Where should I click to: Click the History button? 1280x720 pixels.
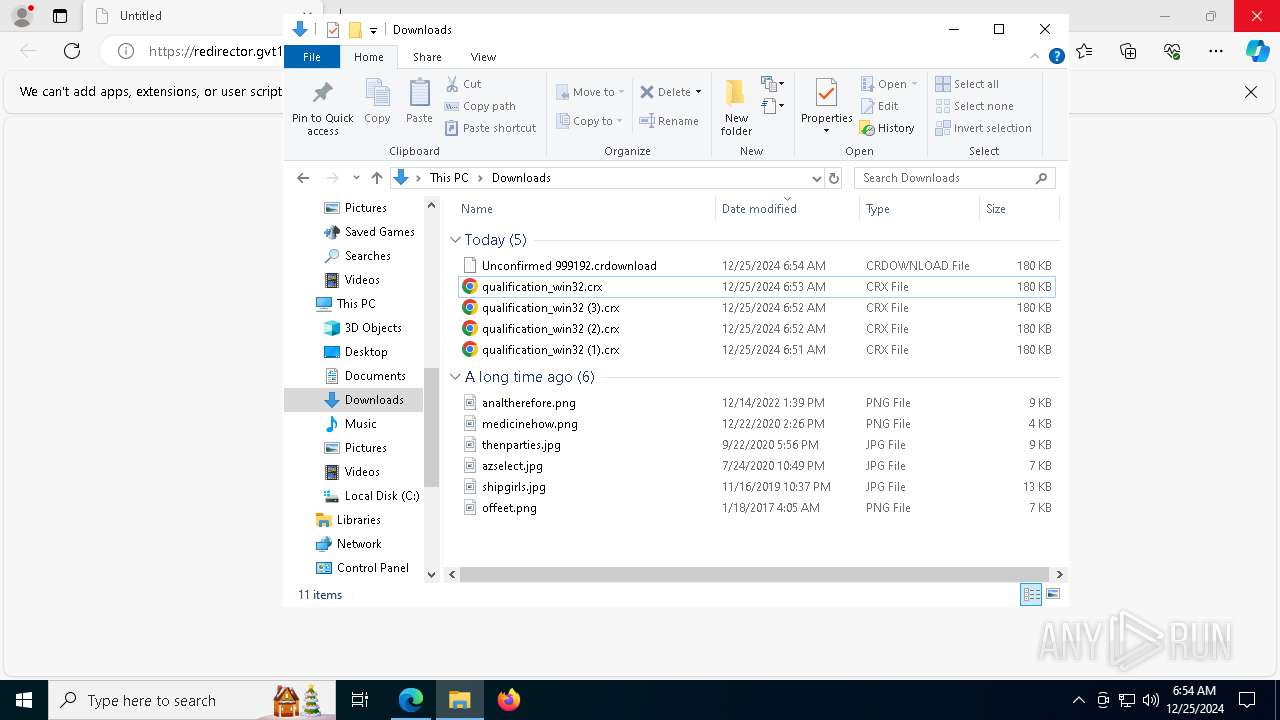[x=887, y=128]
